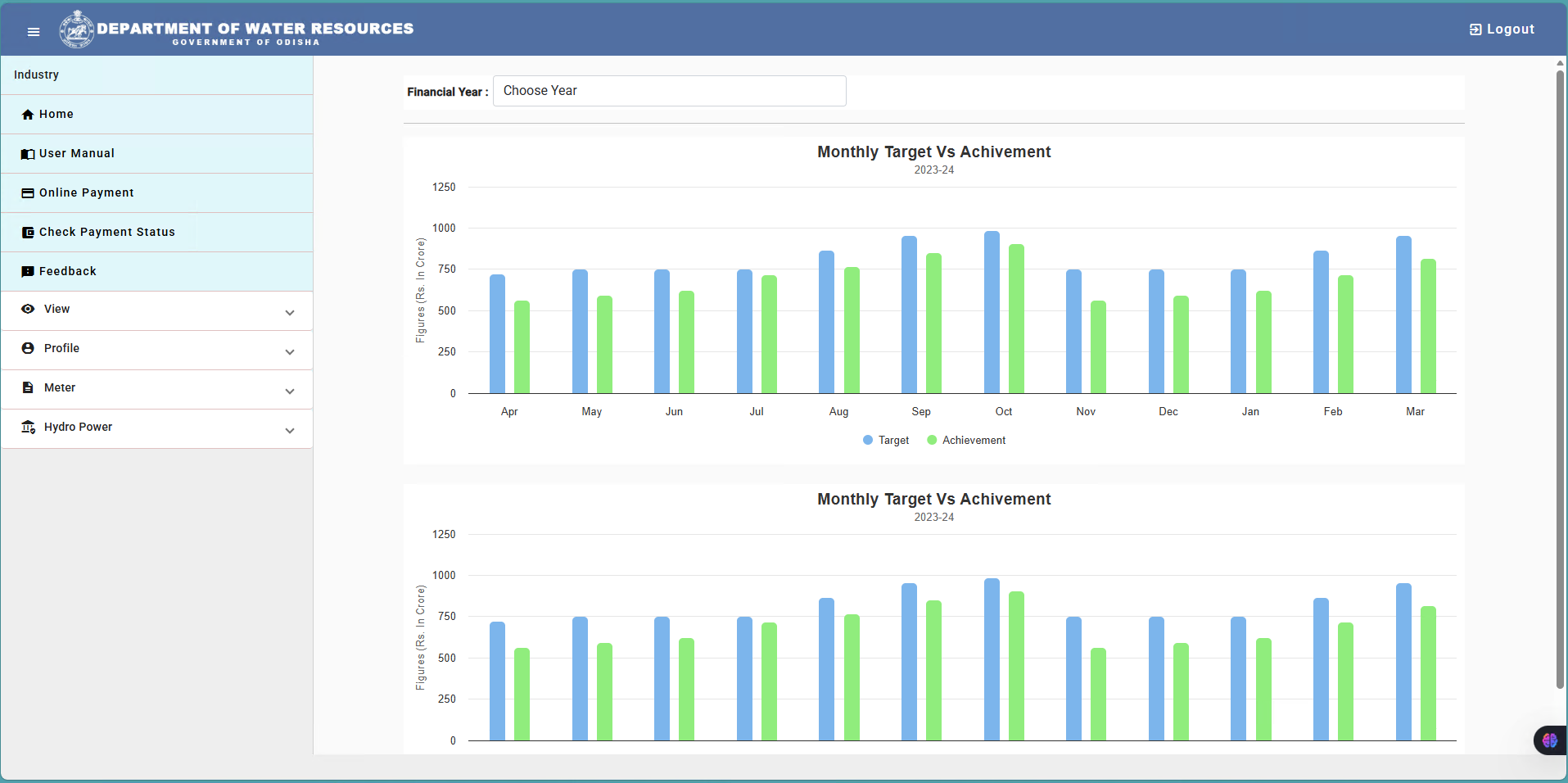This screenshot has width=1568, height=783.
Task: Expand the Profile section chevron
Action: (290, 352)
